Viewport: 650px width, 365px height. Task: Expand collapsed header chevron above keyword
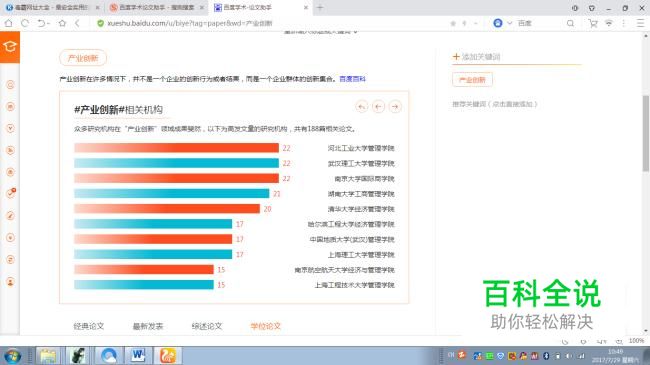point(355,32)
